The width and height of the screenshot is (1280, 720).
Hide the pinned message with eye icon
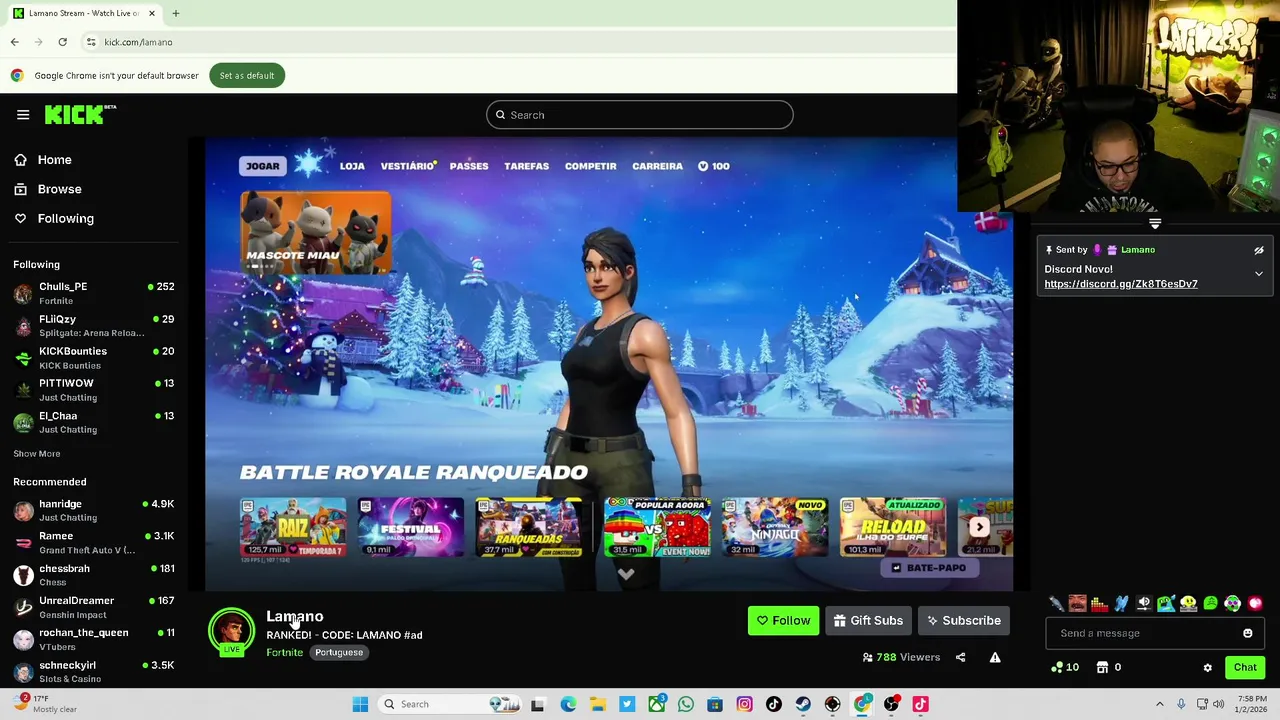point(1259,250)
